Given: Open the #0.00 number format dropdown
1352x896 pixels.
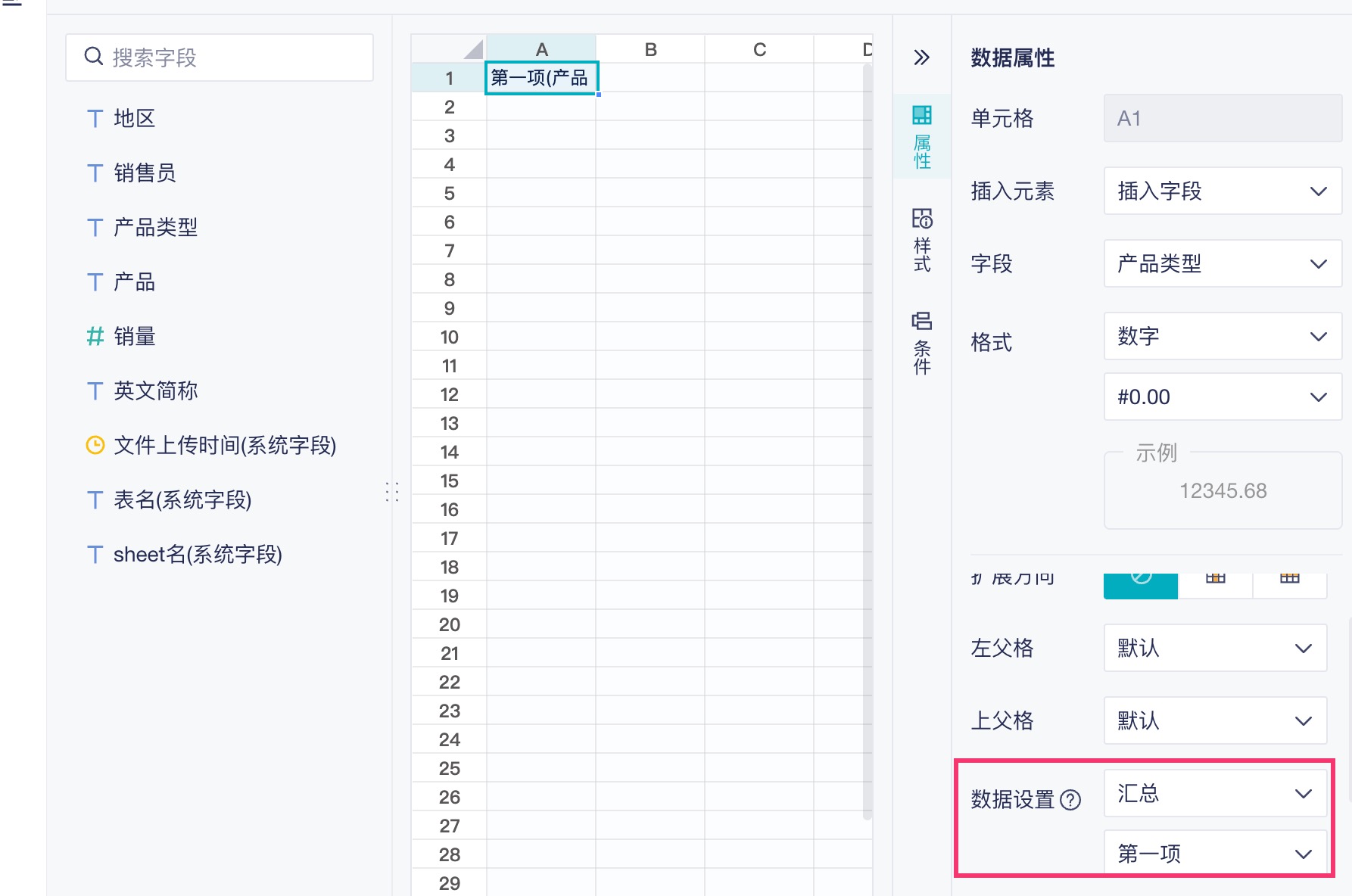Looking at the screenshot, I should 1222,397.
